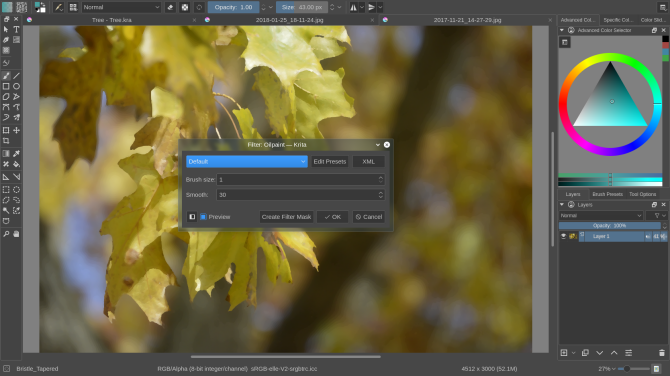Switch to the 2018-01-25_18-11-24.jpg tab
The height and width of the screenshot is (376, 670).
[x=289, y=20]
